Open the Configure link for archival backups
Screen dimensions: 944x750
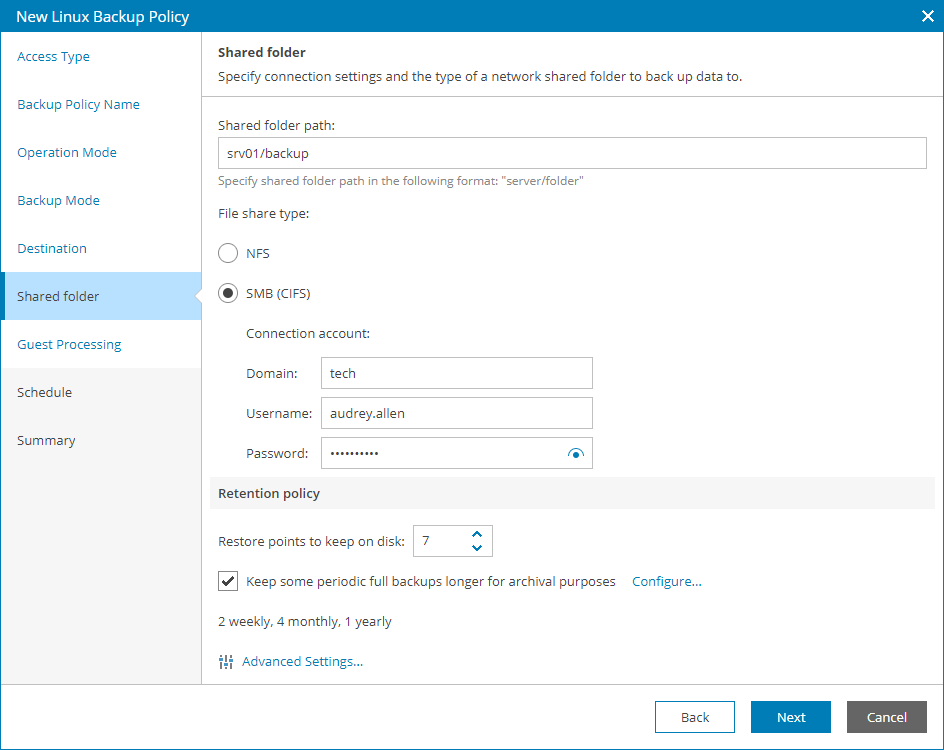tap(666, 581)
